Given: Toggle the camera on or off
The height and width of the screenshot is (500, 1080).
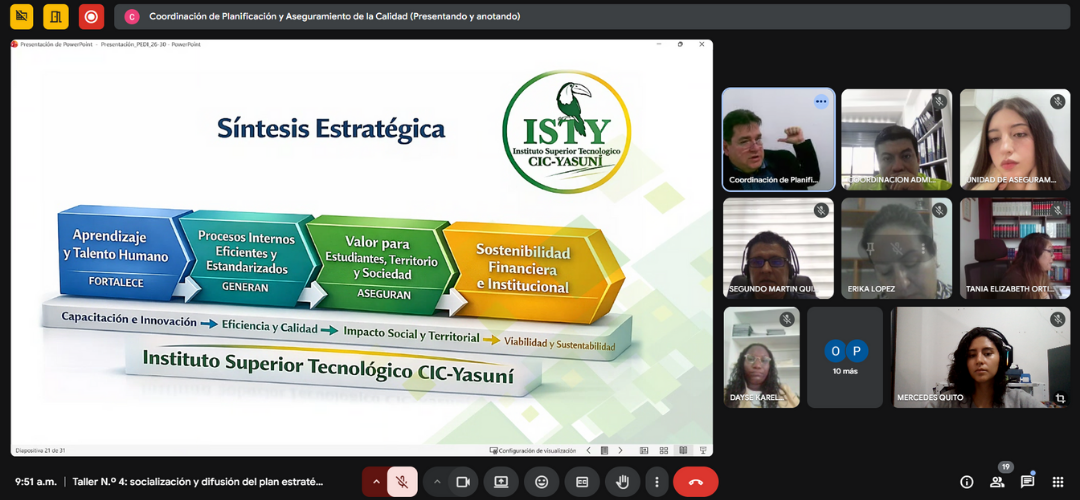Looking at the screenshot, I should (x=463, y=482).
